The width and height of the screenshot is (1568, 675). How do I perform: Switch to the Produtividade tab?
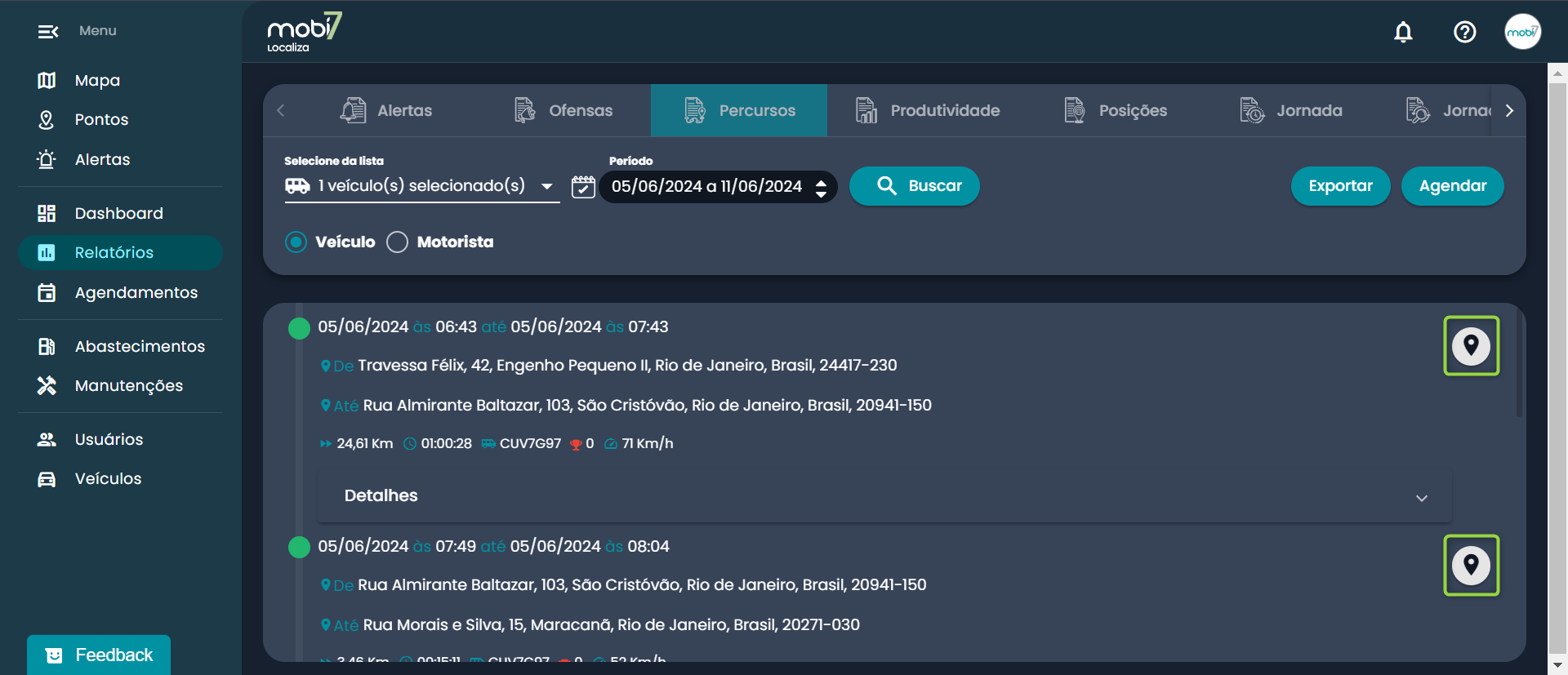click(928, 110)
